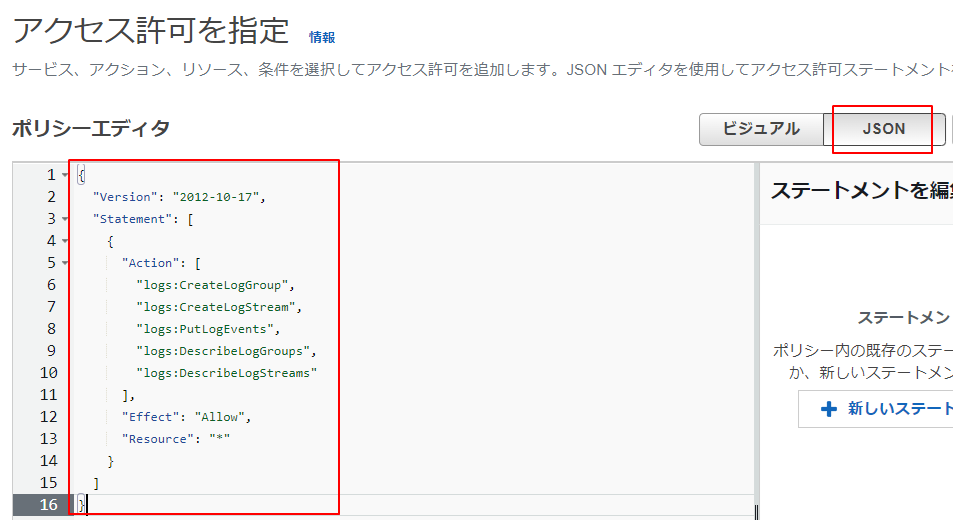
Task: Collapse the root object fold on line 1
Action: [65, 175]
